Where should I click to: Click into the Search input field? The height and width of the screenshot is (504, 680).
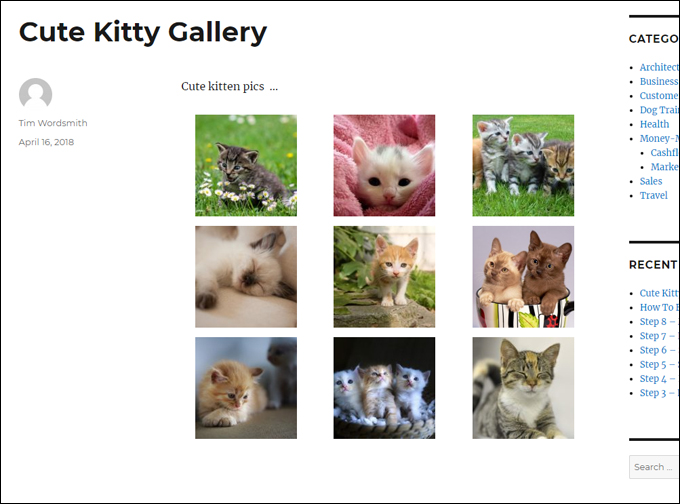[x=654, y=467]
